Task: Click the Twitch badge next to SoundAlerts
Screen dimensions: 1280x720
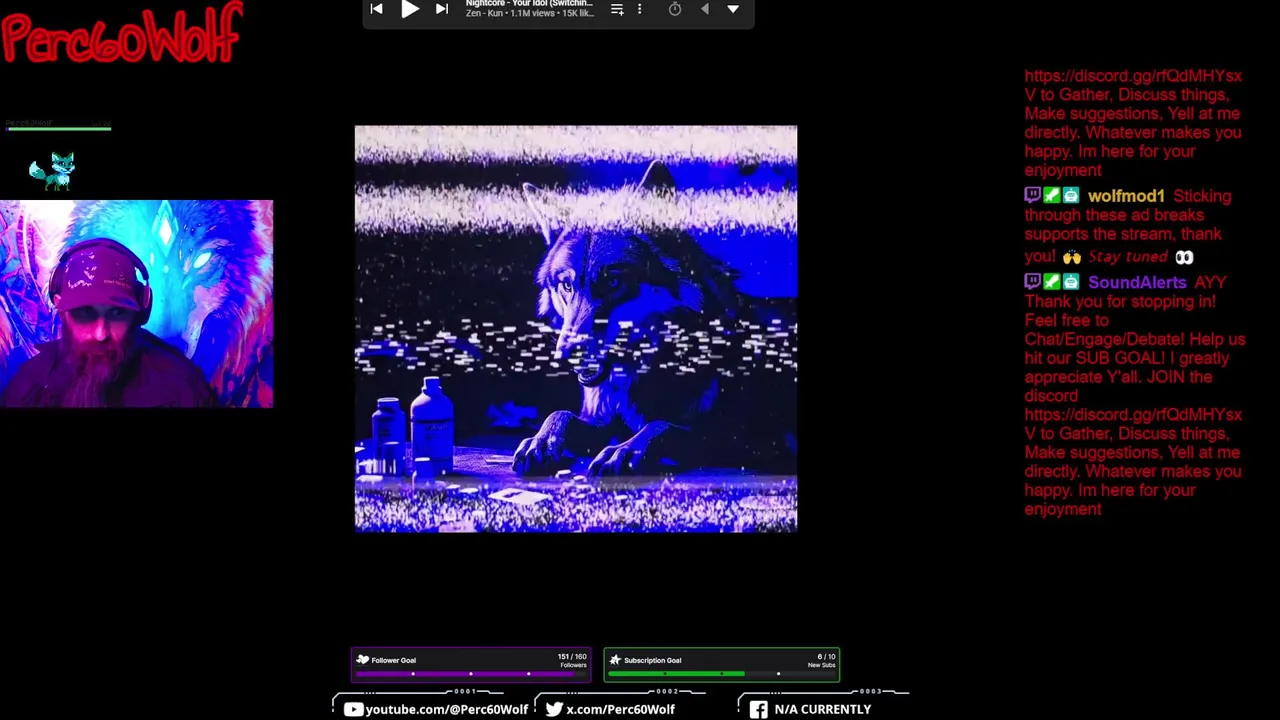Action: pos(1032,282)
